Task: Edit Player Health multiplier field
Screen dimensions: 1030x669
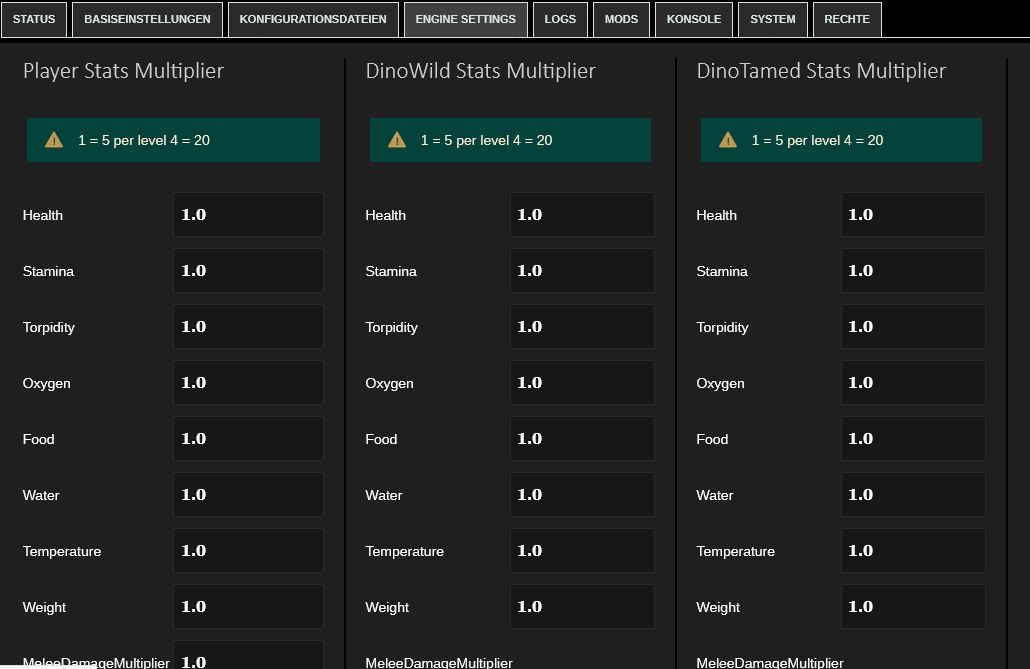Action: click(248, 214)
